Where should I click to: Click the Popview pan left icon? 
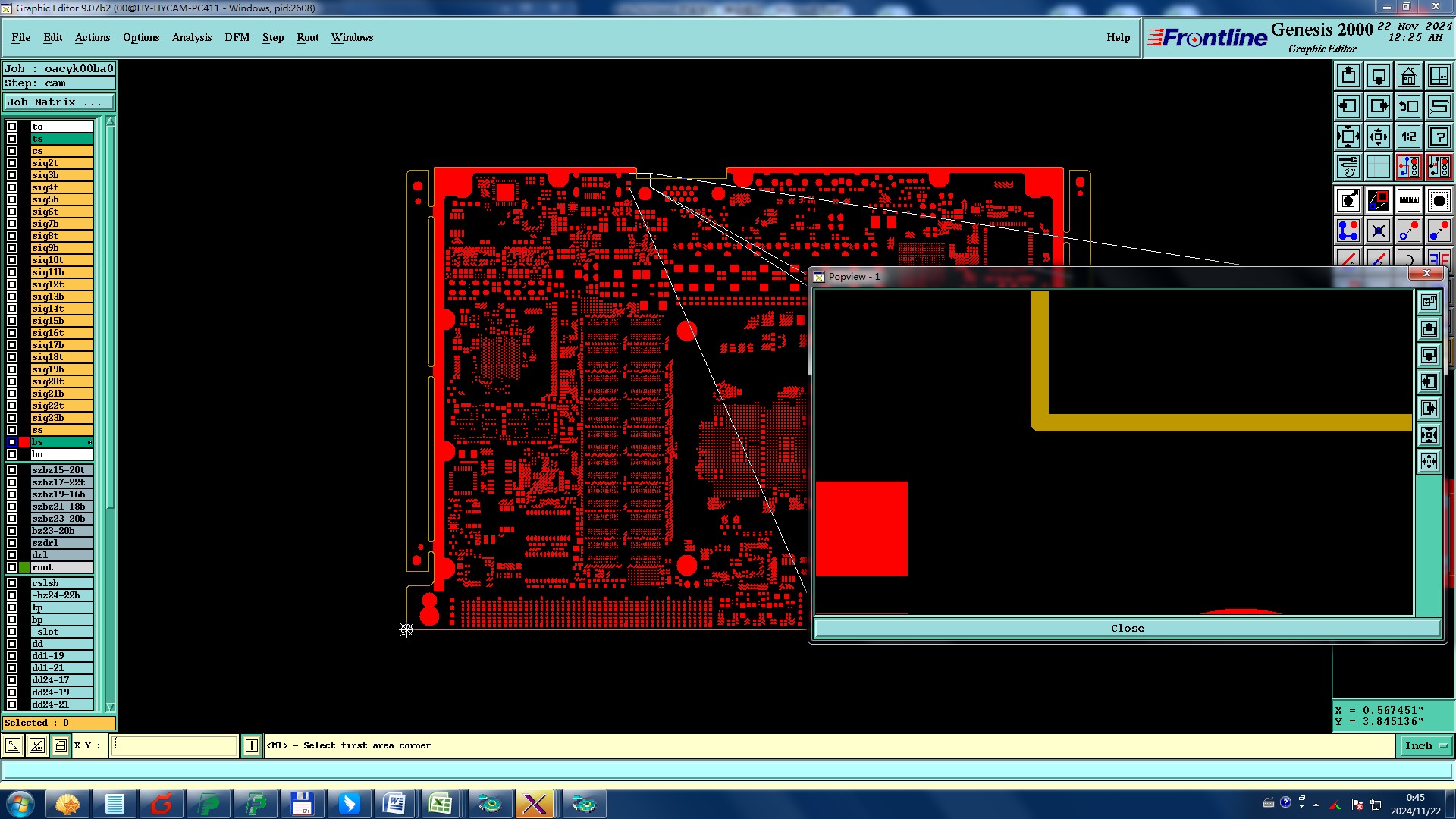1429,382
